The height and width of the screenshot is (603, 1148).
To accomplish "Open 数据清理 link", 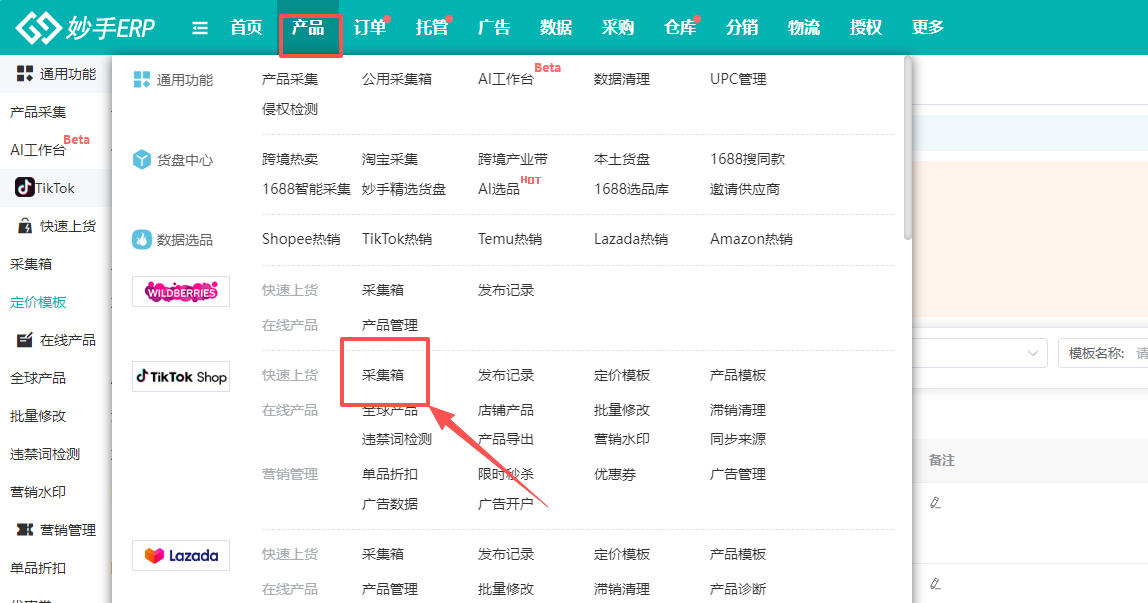I will click(622, 79).
